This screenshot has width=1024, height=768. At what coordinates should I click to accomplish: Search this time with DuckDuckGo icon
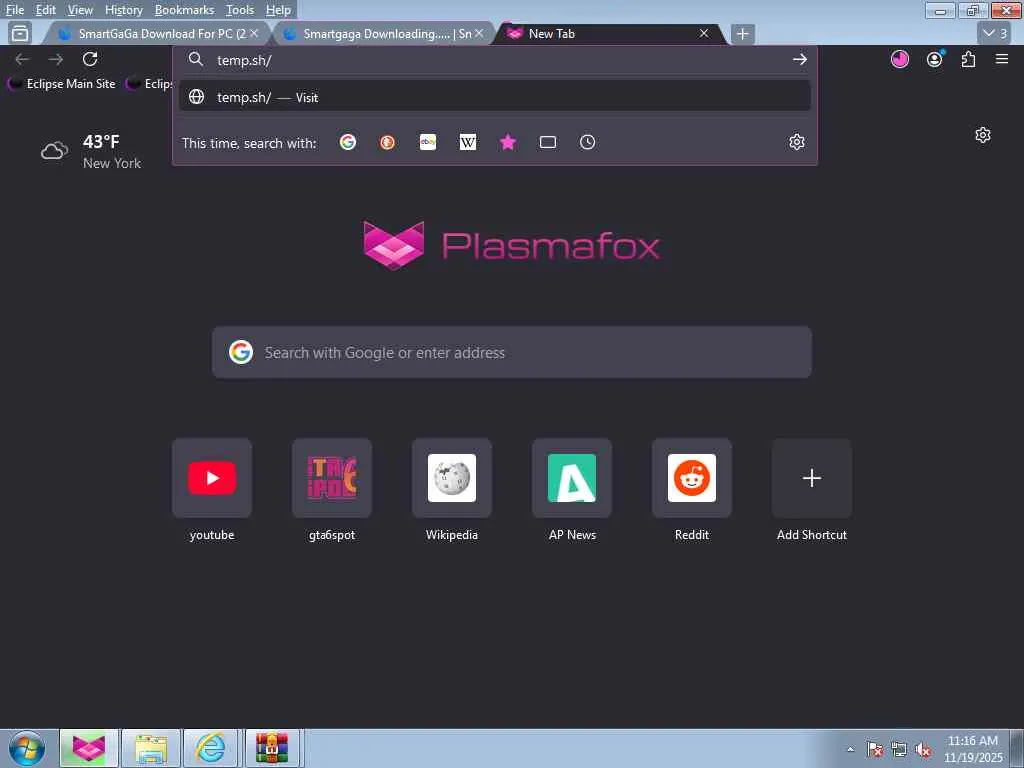point(387,142)
